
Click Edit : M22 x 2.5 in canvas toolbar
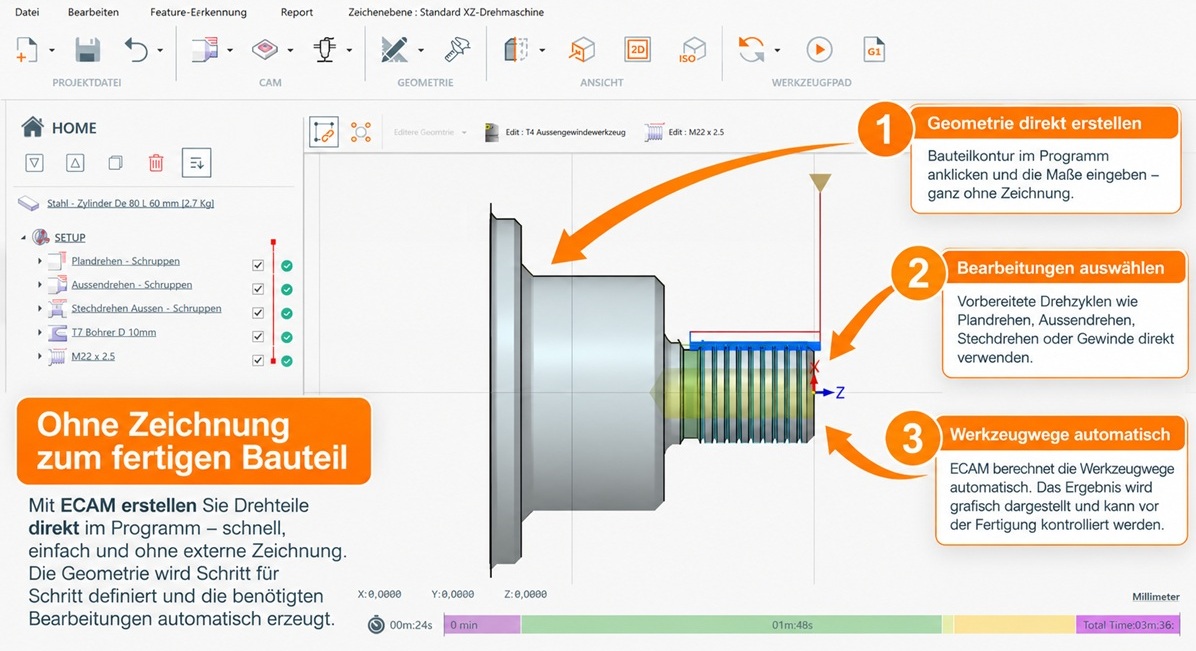point(684,132)
